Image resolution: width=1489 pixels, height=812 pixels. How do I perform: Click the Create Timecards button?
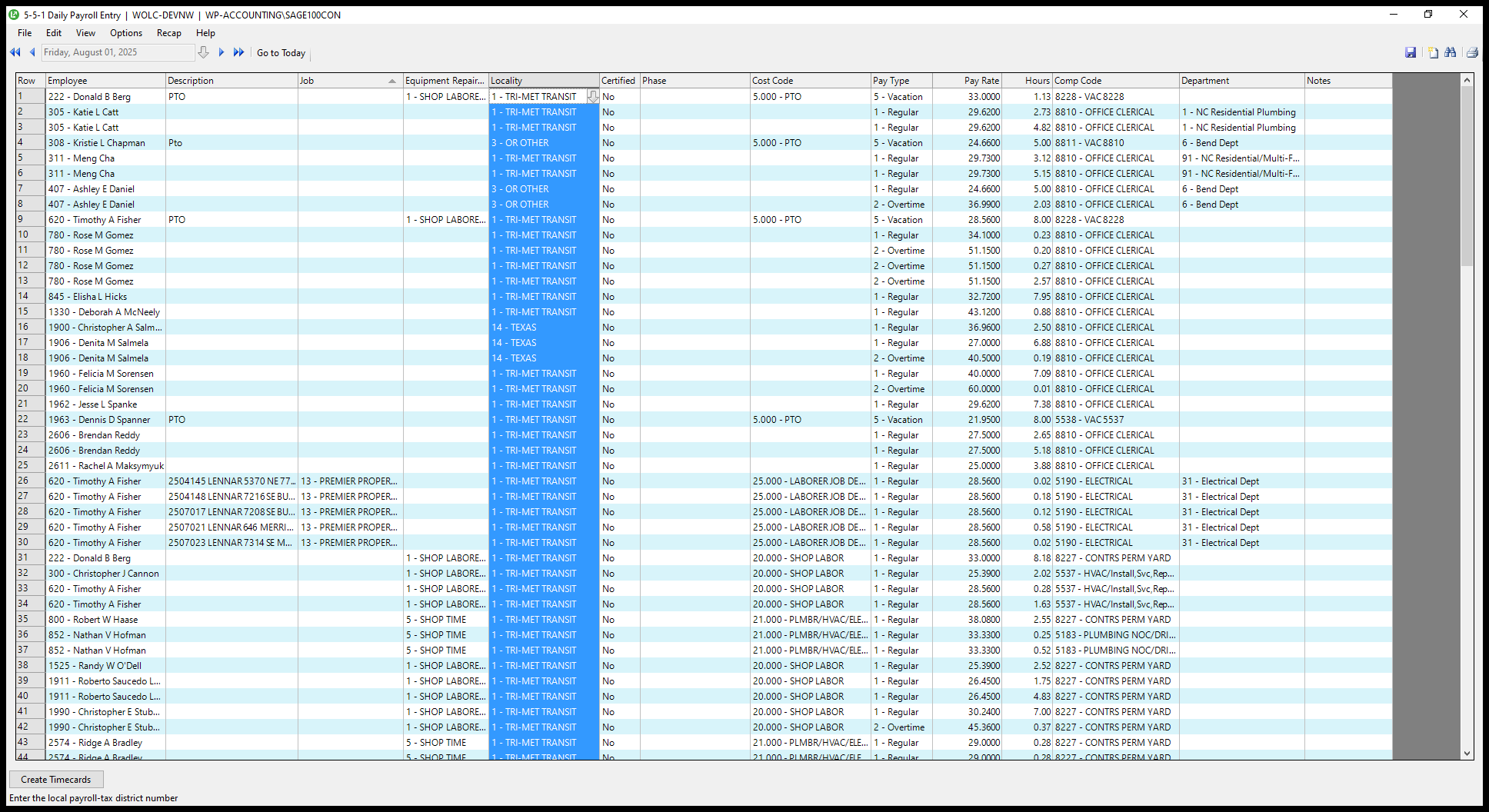[56, 779]
